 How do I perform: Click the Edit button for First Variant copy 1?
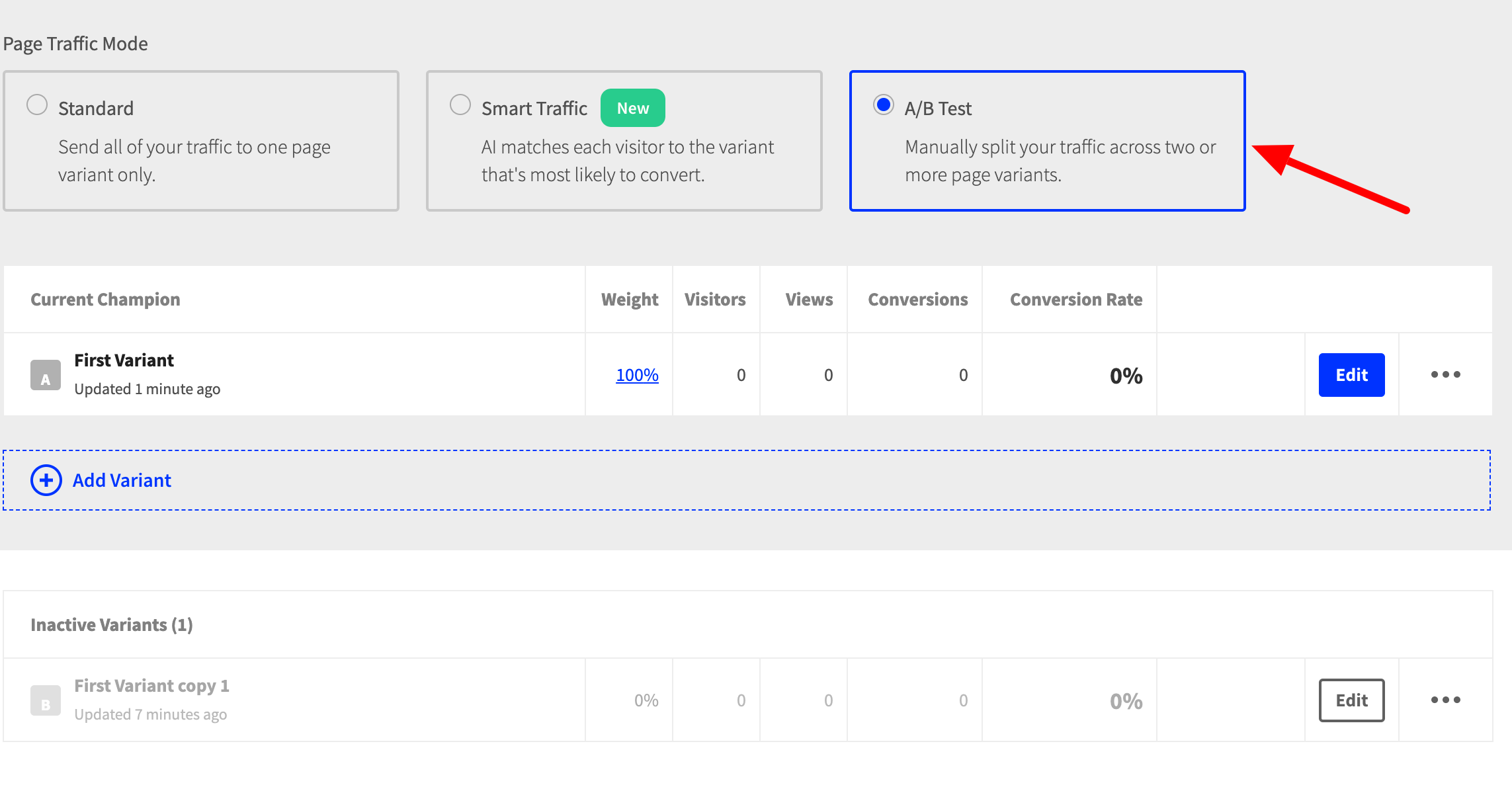[1351, 700]
